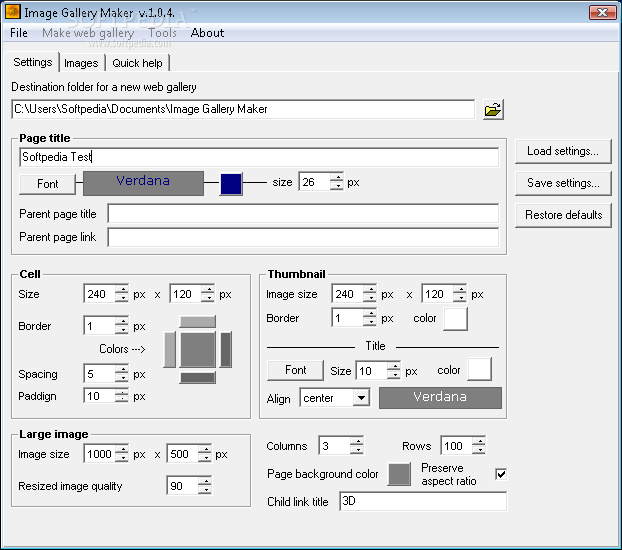622x550 pixels.
Task: Pick the cell center background color square
Action: 198,350
